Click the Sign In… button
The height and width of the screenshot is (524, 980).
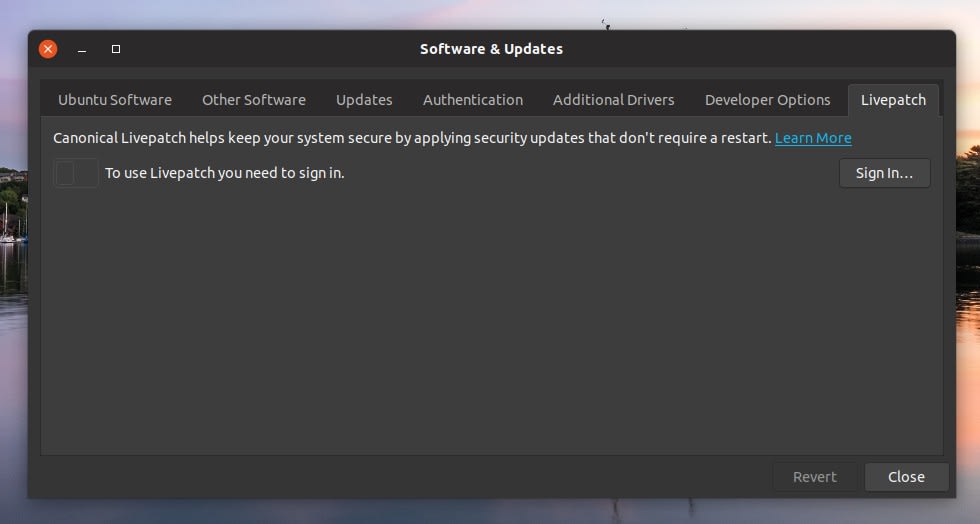884,173
